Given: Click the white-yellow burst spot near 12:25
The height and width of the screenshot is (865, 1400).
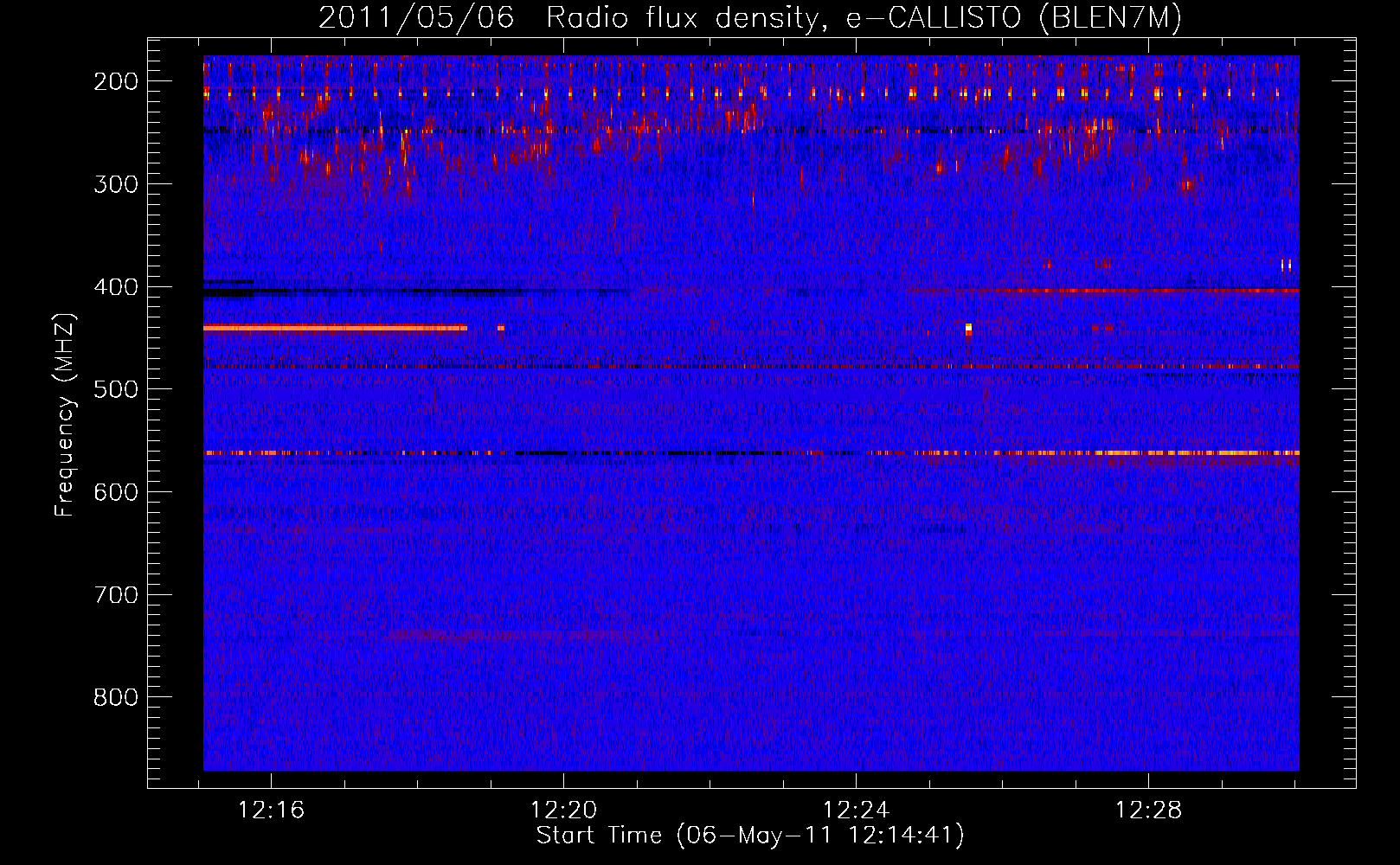Looking at the screenshot, I should point(968,329).
